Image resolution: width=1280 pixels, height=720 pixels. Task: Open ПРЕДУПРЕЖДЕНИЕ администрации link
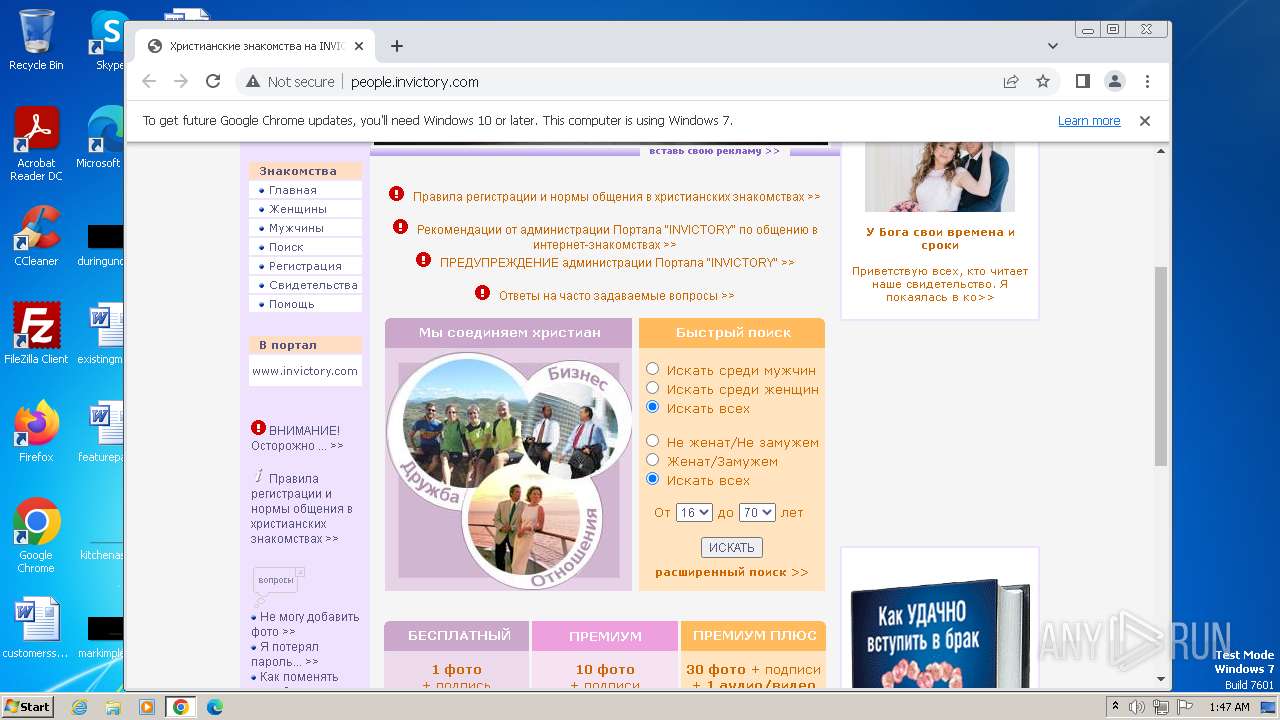click(617, 263)
